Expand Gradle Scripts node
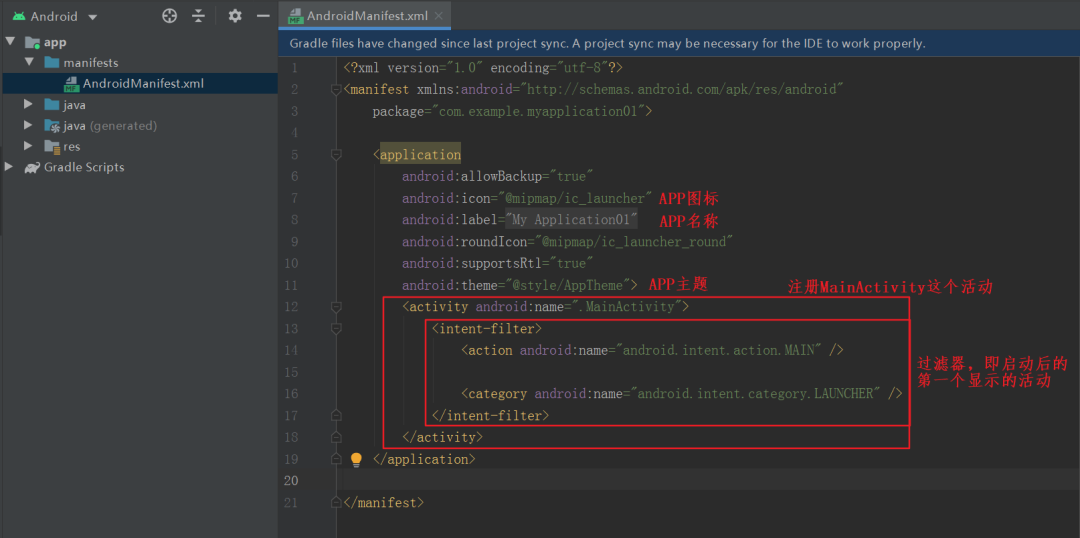This screenshot has width=1080, height=538. pos(9,167)
